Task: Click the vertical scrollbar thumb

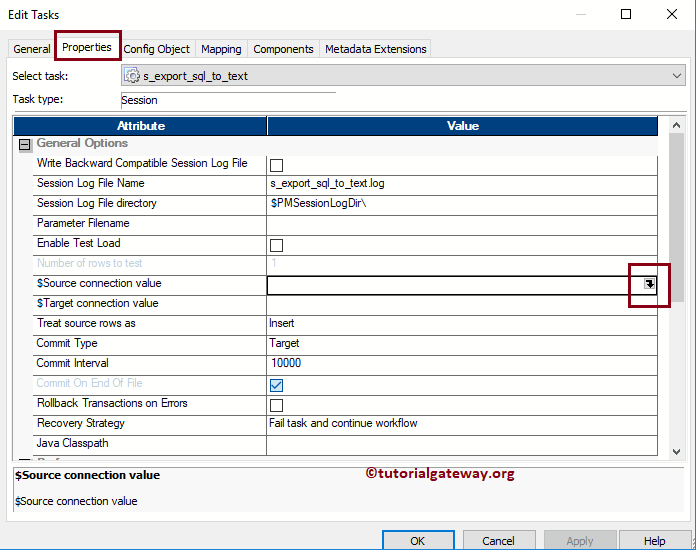Action: coord(676,218)
